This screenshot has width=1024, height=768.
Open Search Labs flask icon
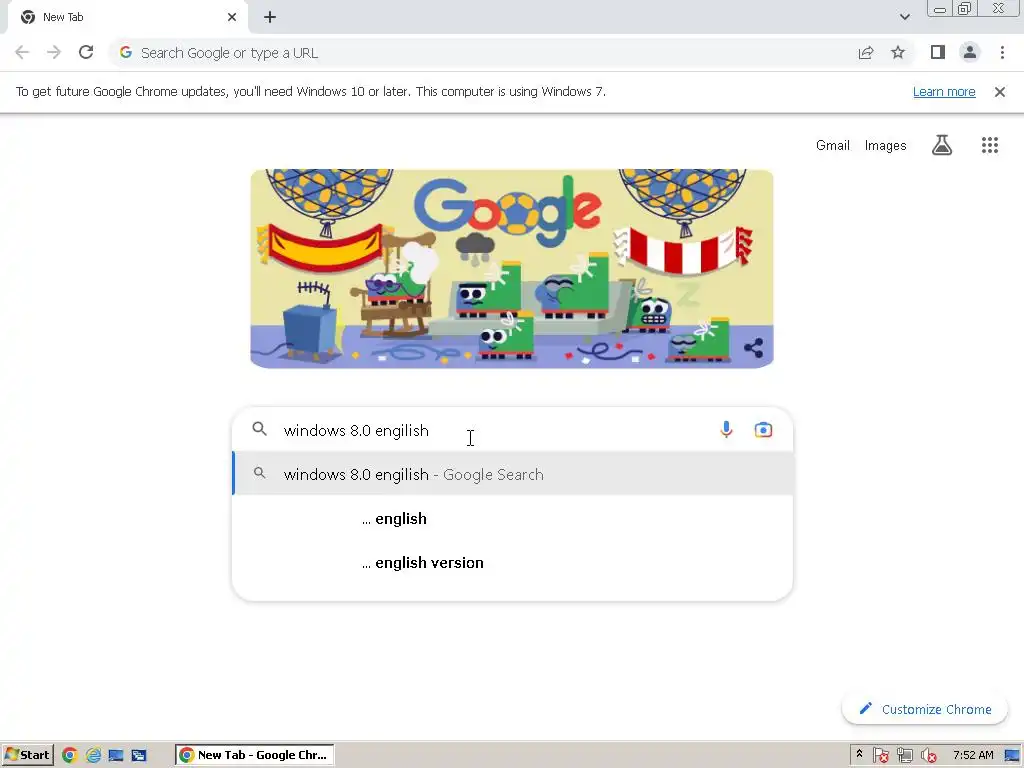[x=942, y=145]
